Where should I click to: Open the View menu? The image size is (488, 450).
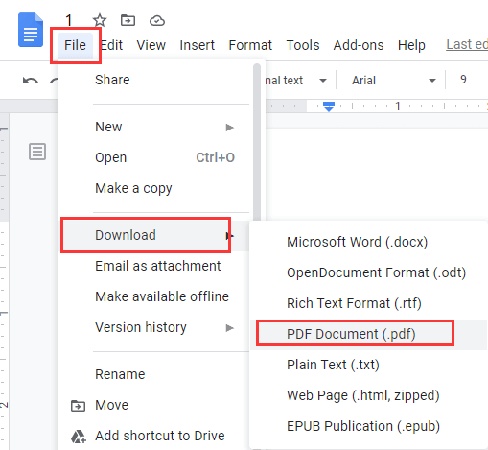[x=151, y=45]
